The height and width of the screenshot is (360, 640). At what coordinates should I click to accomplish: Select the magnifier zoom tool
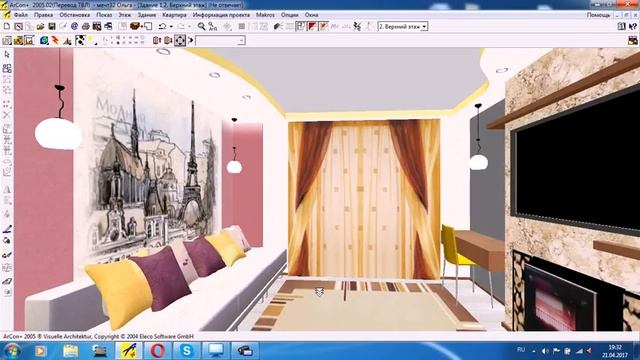(x=201, y=26)
